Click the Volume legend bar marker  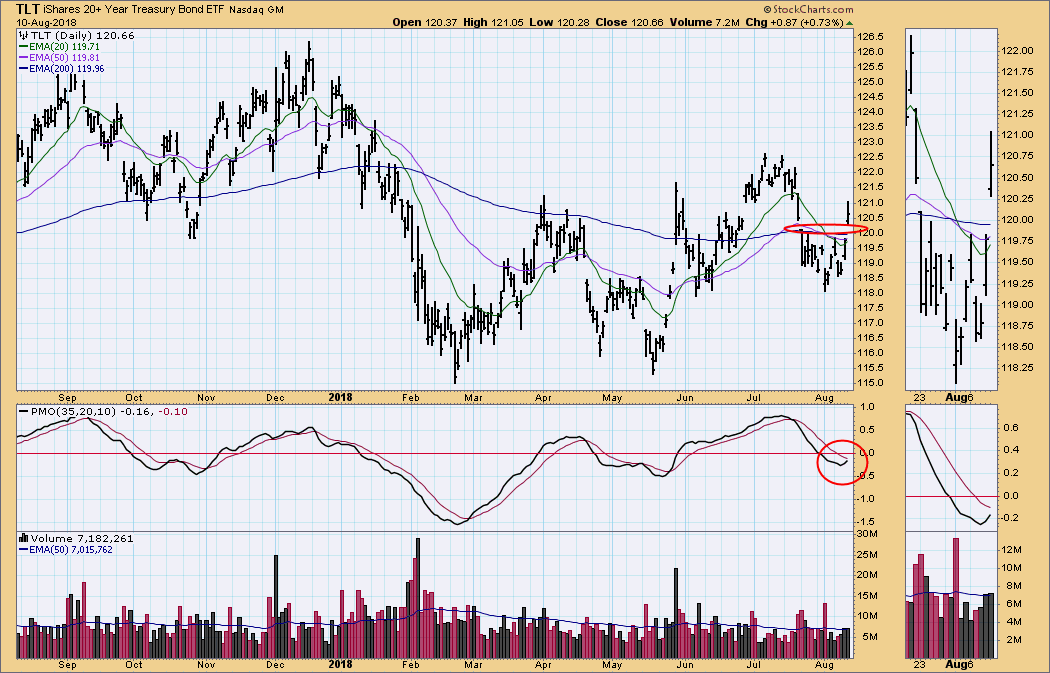(23, 537)
